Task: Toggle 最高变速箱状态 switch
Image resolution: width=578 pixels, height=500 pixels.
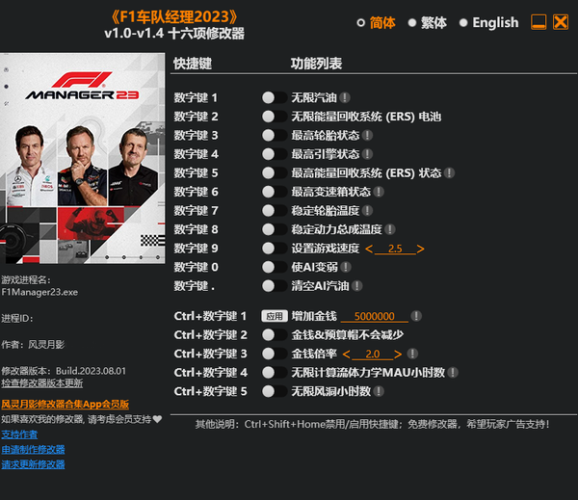Action: (274, 192)
